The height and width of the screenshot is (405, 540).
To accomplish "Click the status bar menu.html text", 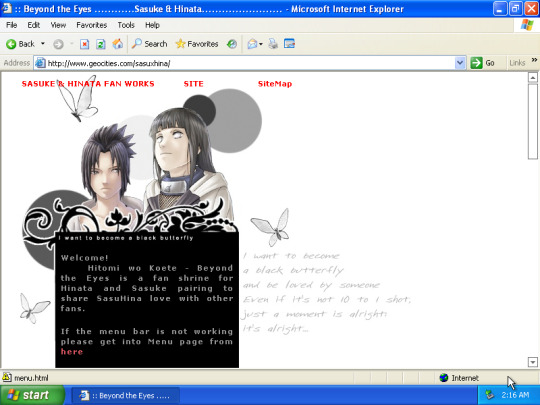I will point(31,378).
